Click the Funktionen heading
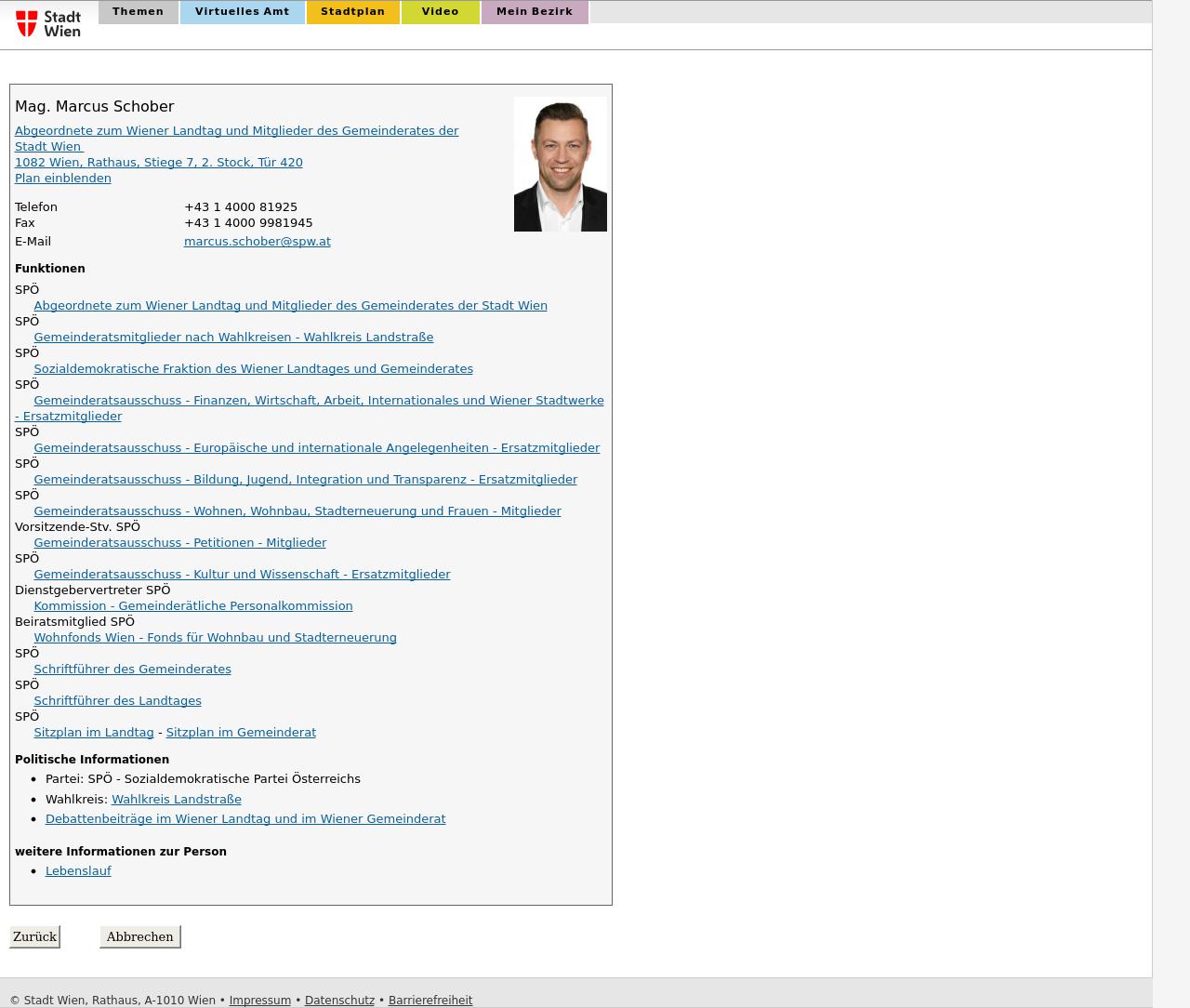 pos(50,268)
